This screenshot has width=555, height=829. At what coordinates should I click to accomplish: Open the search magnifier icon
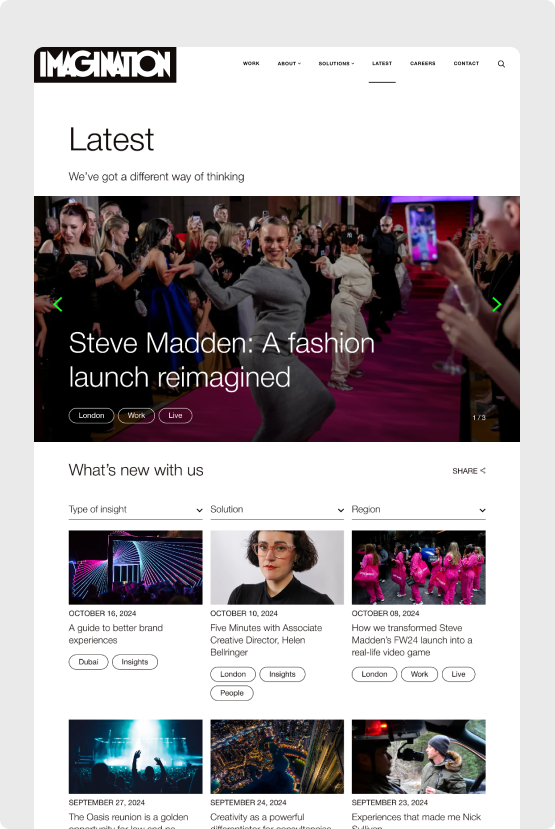tap(501, 64)
